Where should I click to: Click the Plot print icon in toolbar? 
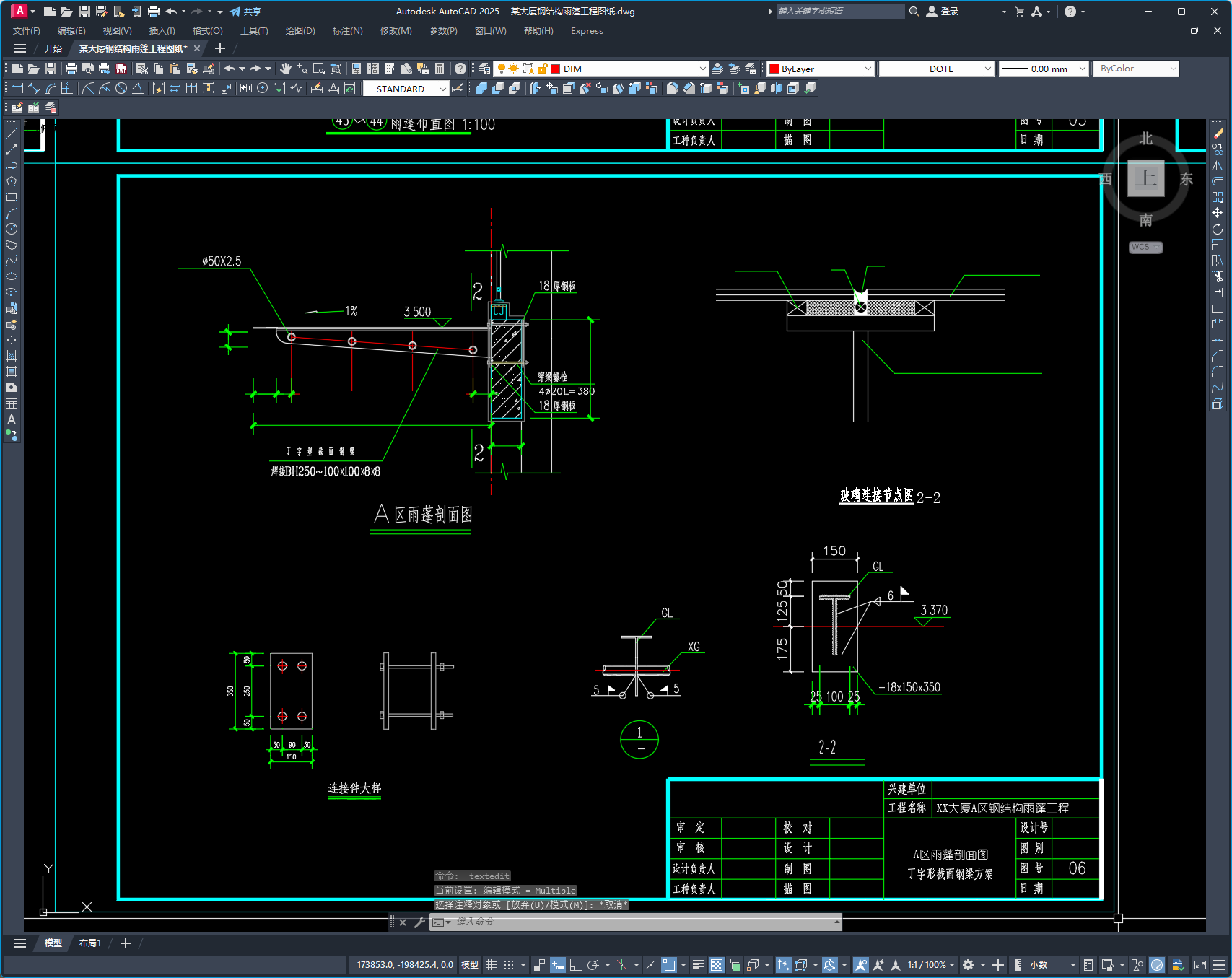71,69
